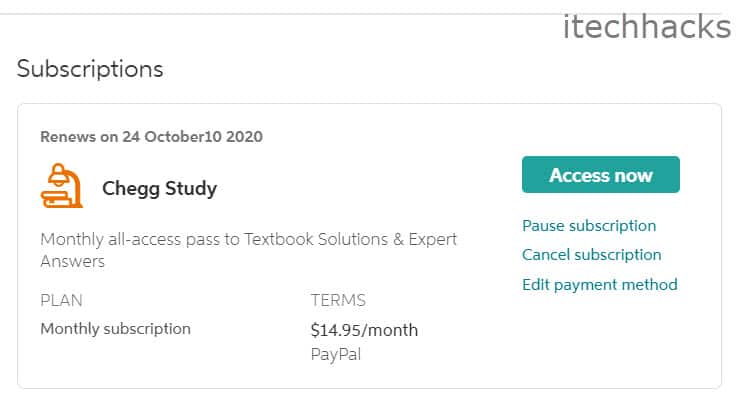Click the 2020 year in the renewal date
Viewport: 746px width, 416px height.
coord(245,136)
